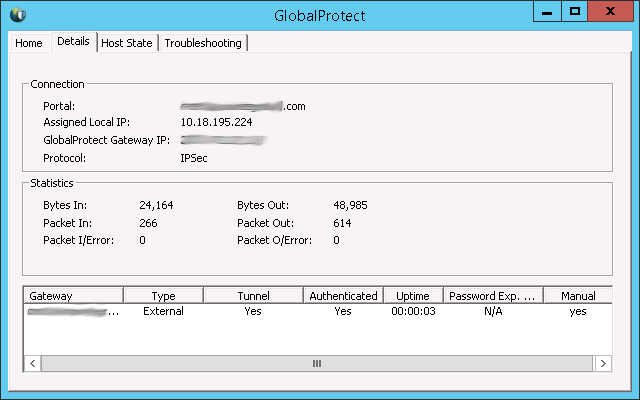Click the IPSec protocol value
The width and height of the screenshot is (640, 400).
(194, 158)
